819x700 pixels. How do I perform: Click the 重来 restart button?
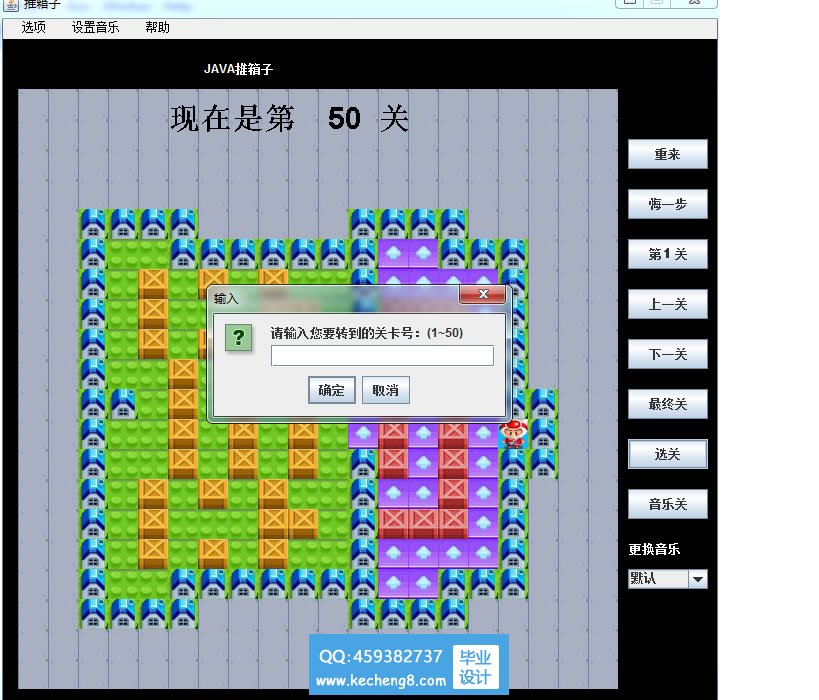point(668,154)
